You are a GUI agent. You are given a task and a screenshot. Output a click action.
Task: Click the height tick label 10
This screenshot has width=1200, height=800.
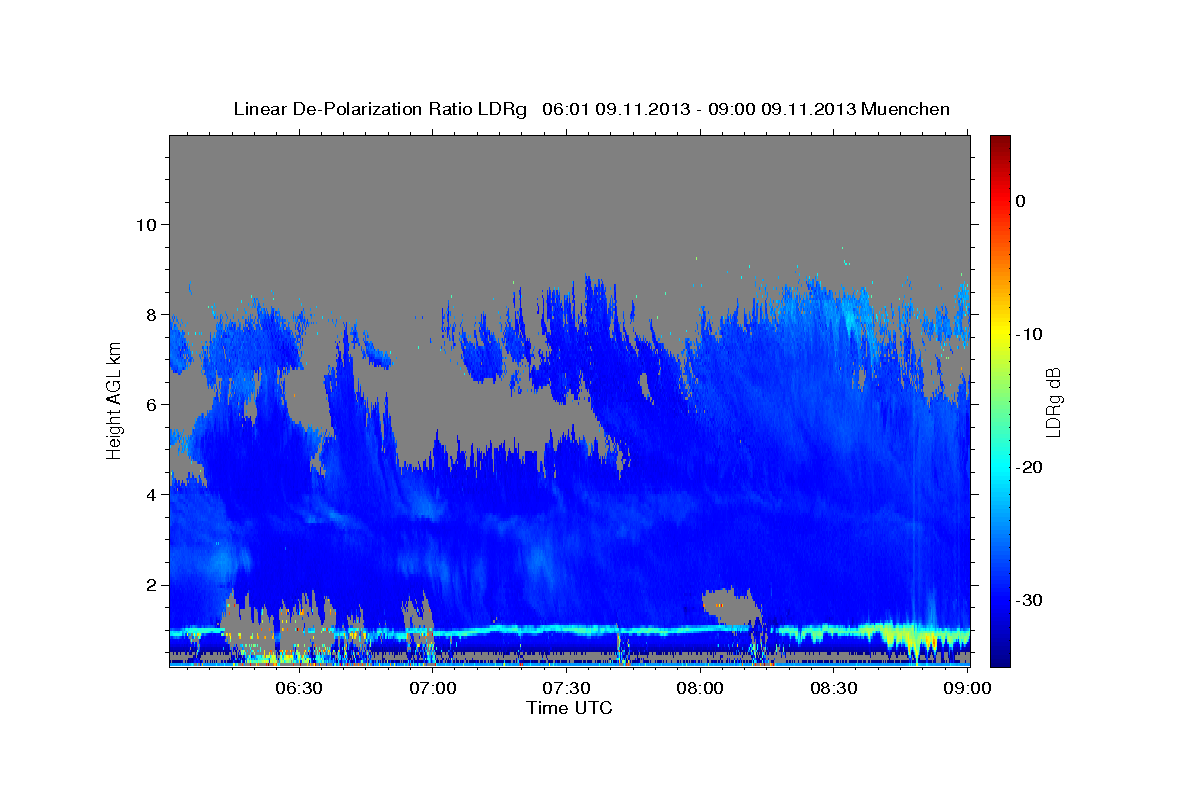coord(145,224)
